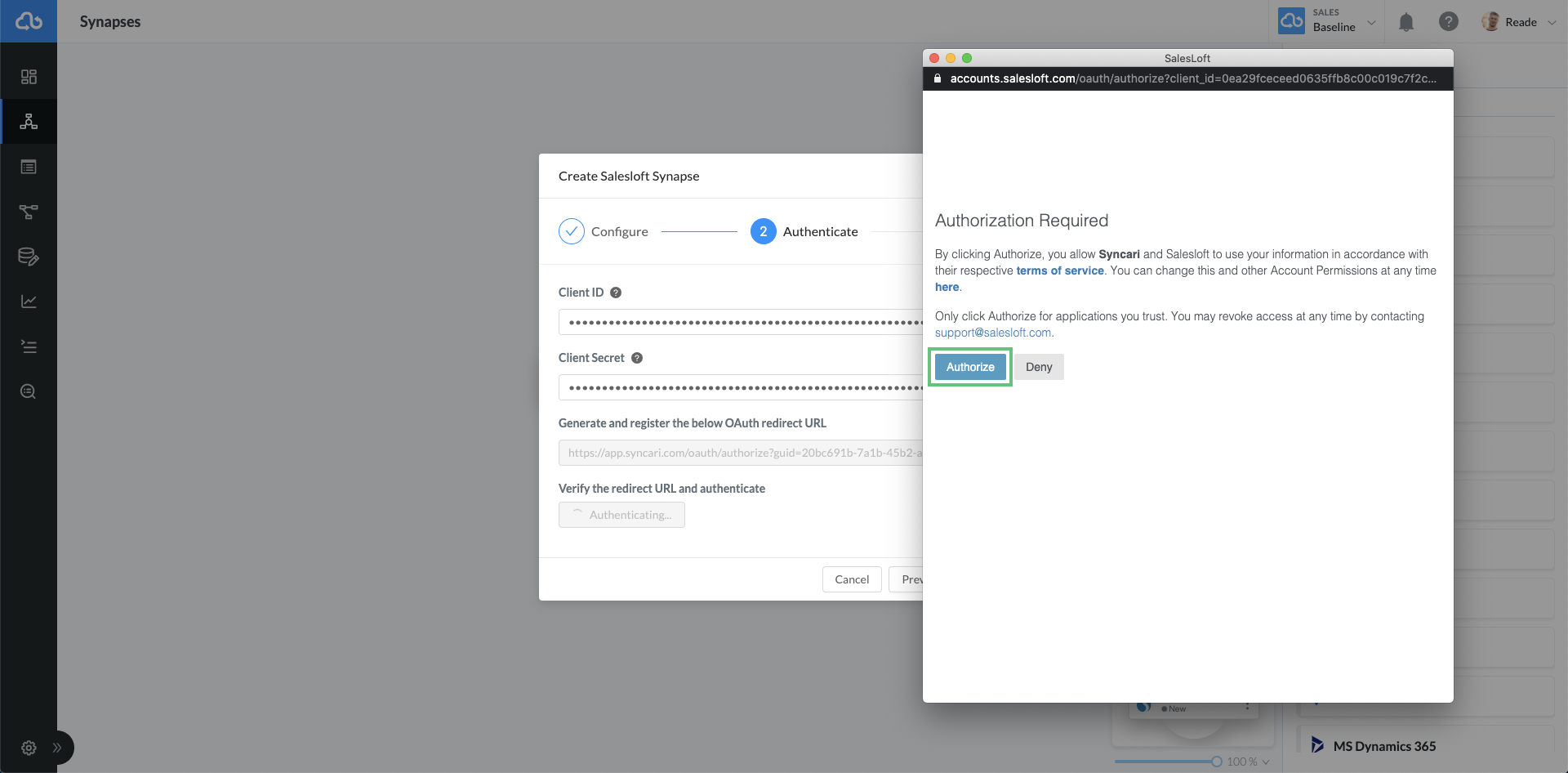Viewport: 1568px width, 773px height.
Task: Open the 'here' account permissions link
Action: coord(947,287)
